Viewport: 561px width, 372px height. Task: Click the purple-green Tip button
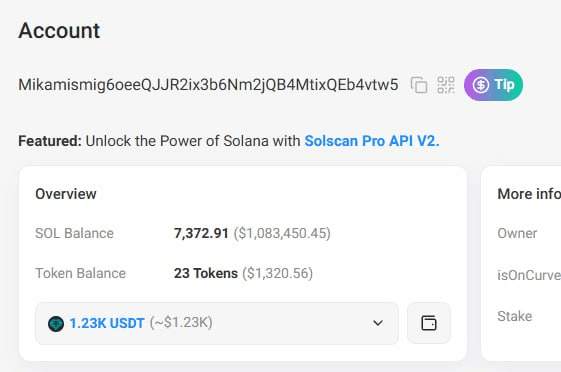(493, 85)
